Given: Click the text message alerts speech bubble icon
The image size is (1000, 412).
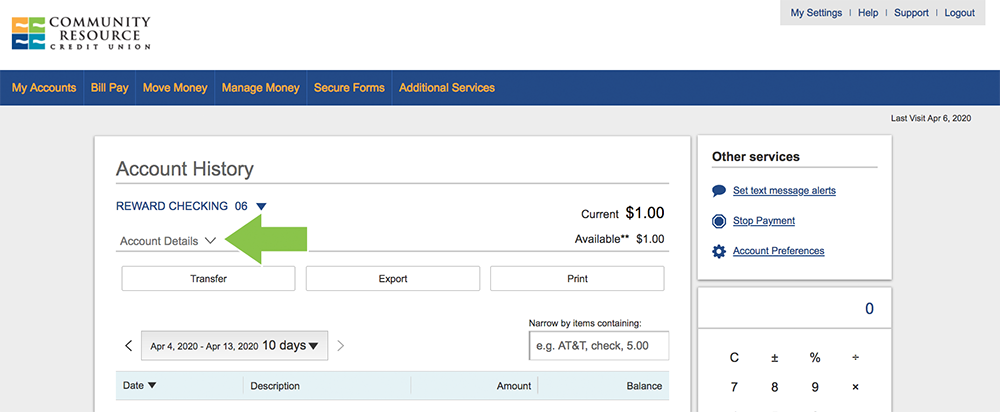Looking at the screenshot, I should coord(719,191).
